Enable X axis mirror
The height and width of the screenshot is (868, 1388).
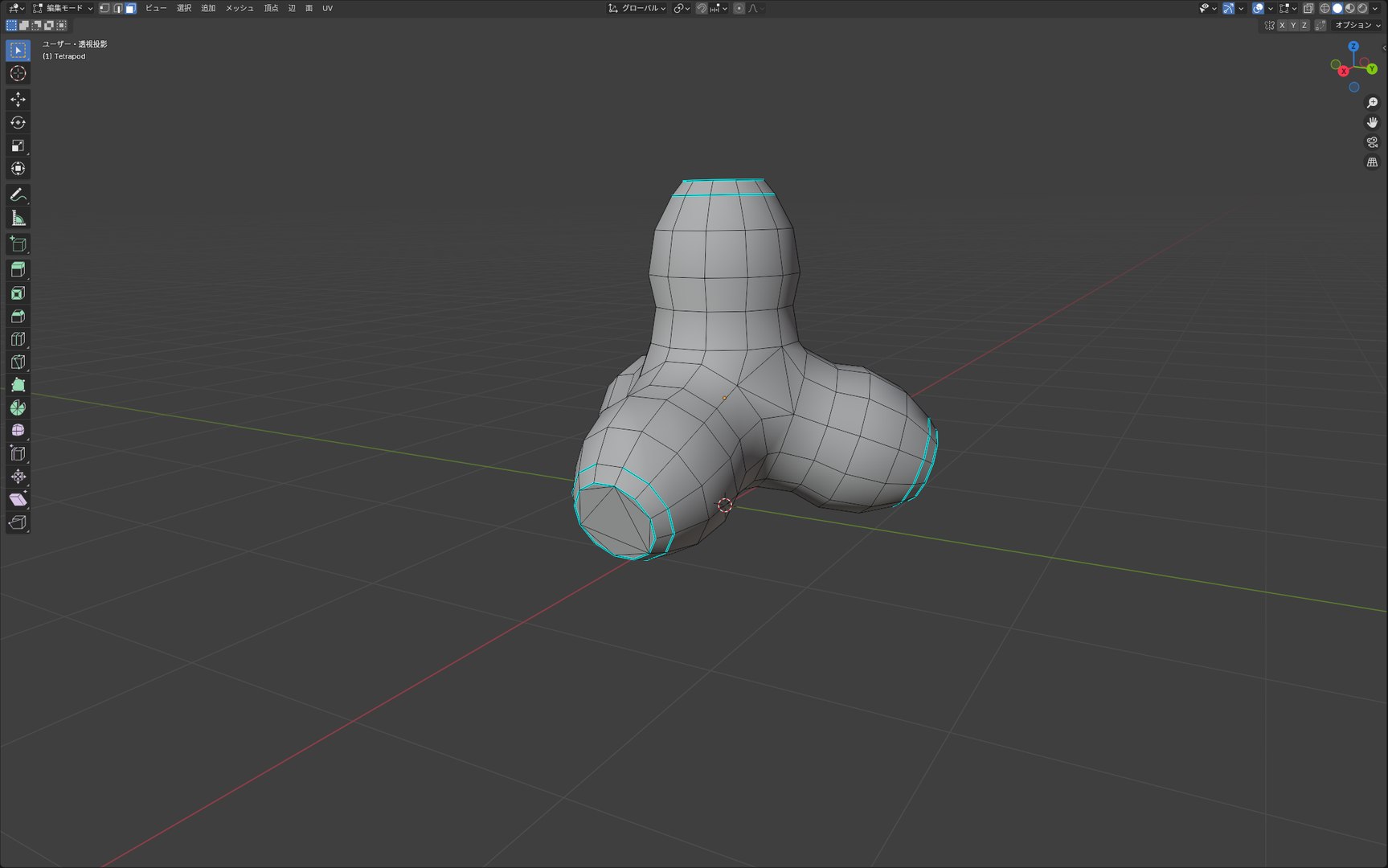coord(1282,26)
